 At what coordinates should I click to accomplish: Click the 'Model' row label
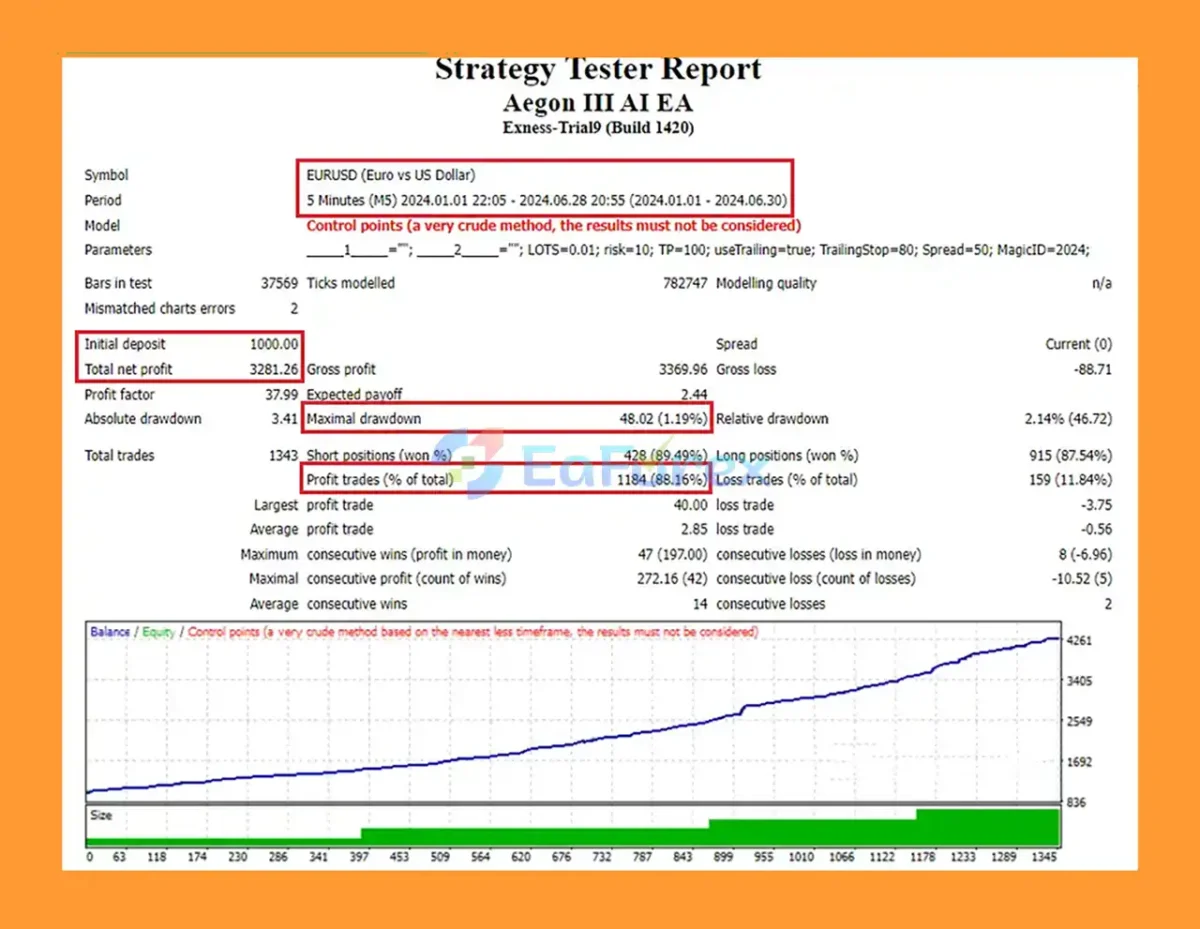pyautogui.click(x=102, y=226)
